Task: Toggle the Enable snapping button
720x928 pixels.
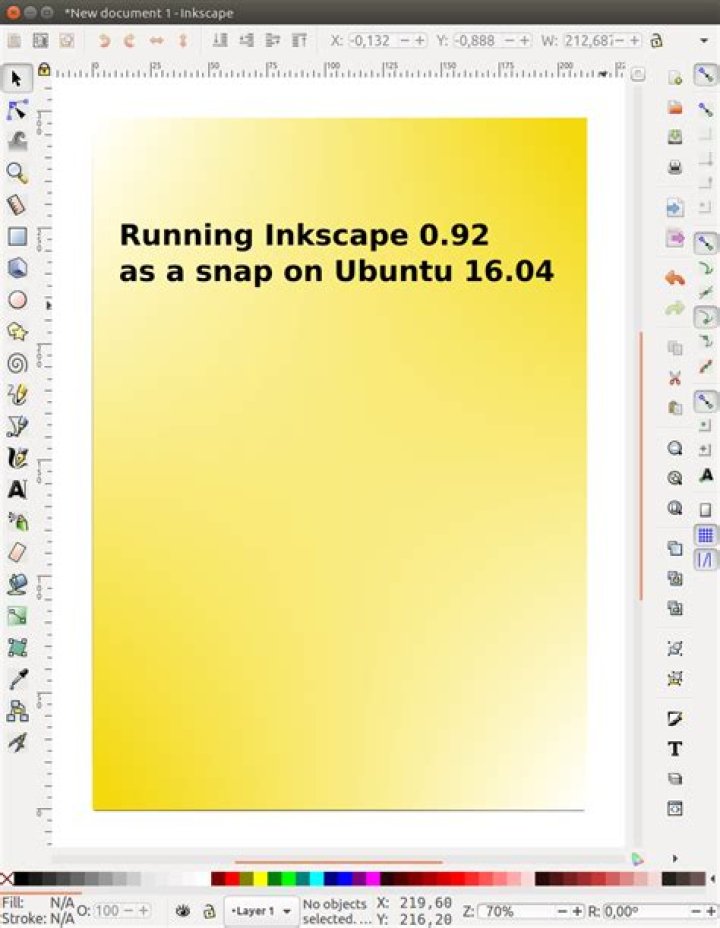Action: pos(705,75)
